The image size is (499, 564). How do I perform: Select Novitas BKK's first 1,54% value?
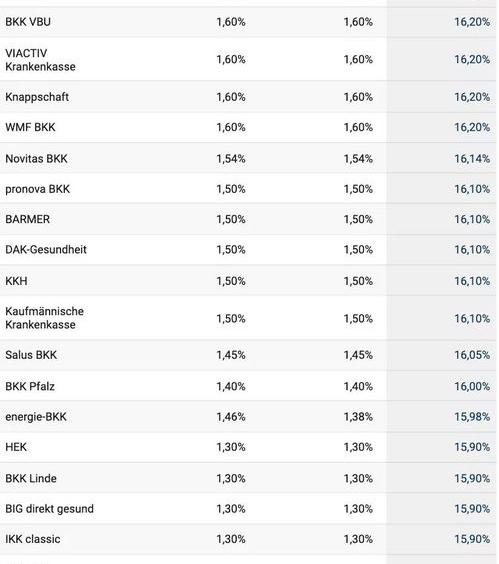point(231,159)
